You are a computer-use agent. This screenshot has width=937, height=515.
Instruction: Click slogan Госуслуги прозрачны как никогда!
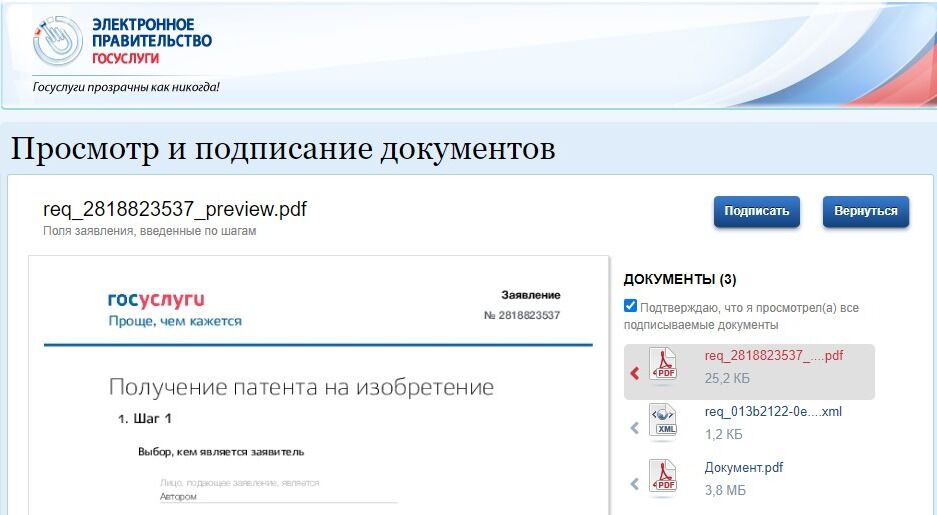point(126,87)
